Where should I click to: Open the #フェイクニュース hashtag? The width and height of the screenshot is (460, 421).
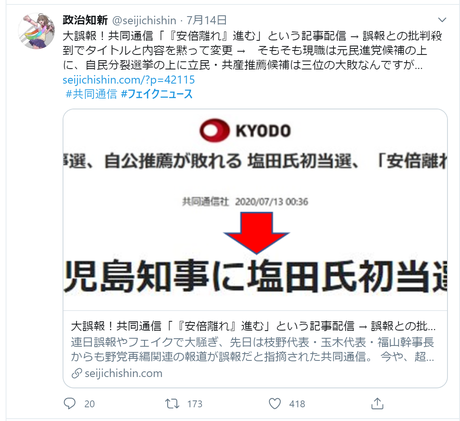(x=157, y=94)
